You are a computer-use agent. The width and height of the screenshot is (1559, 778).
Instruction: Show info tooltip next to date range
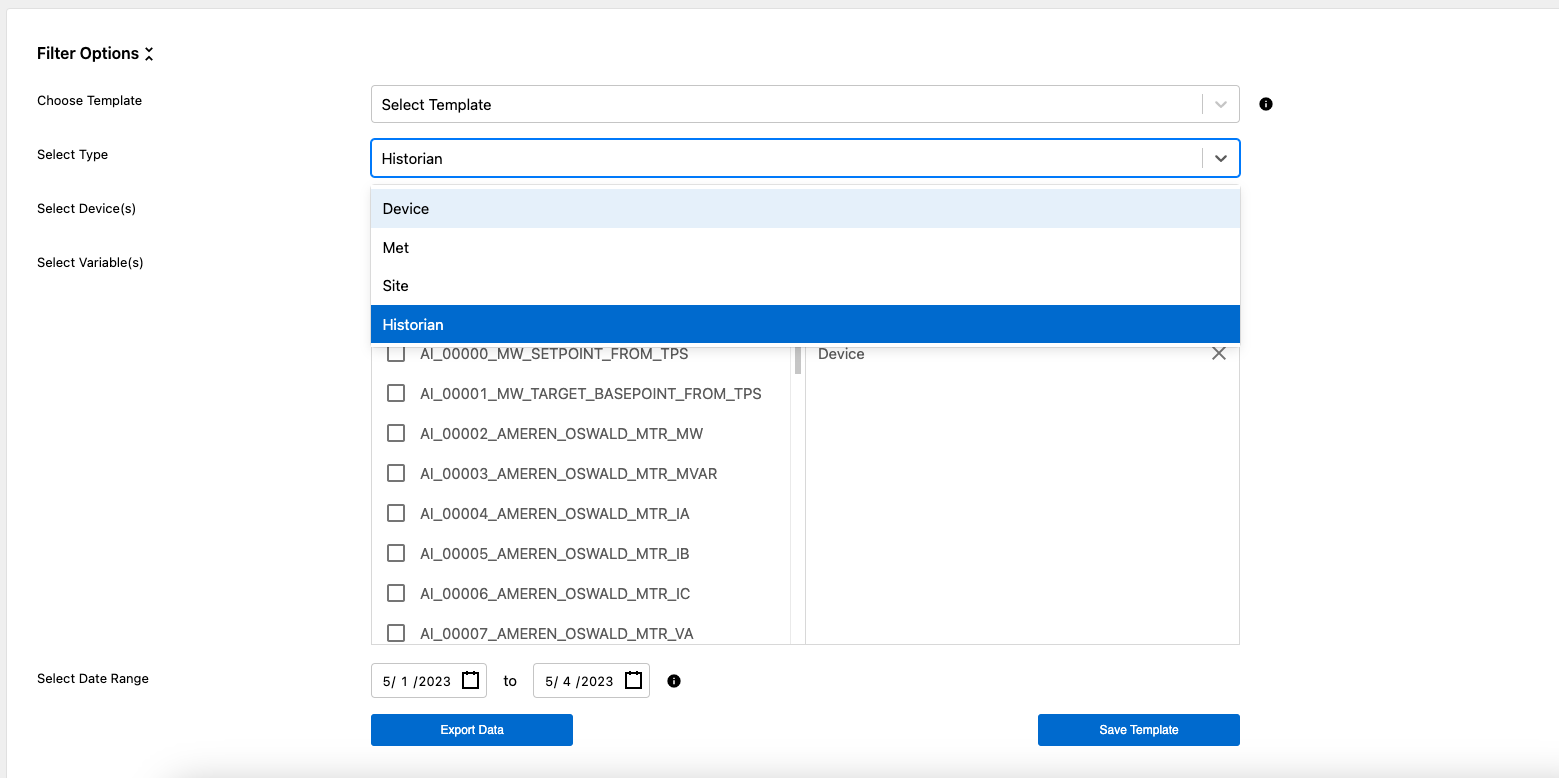click(x=674, y=681)
